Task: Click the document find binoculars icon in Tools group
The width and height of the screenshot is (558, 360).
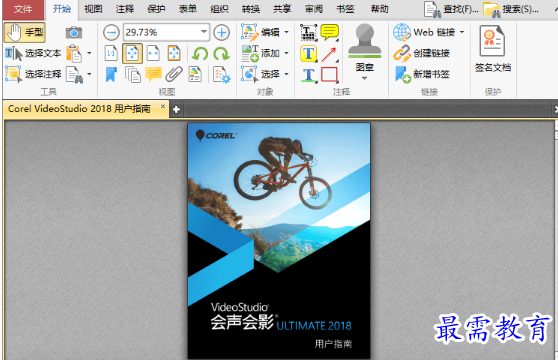Action: [74, 74]
